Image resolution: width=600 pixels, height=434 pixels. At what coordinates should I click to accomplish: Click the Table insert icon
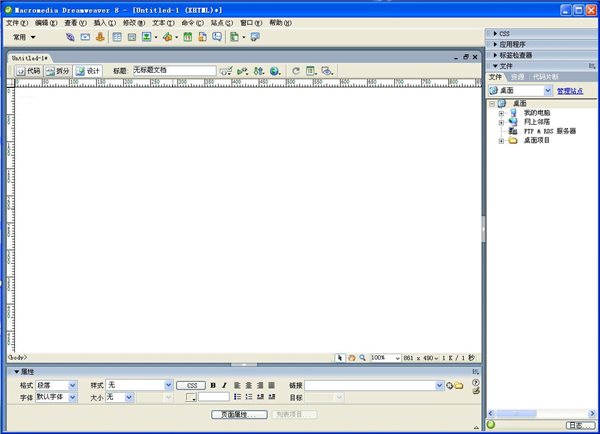pyautogui.click(x=117, y=37)
